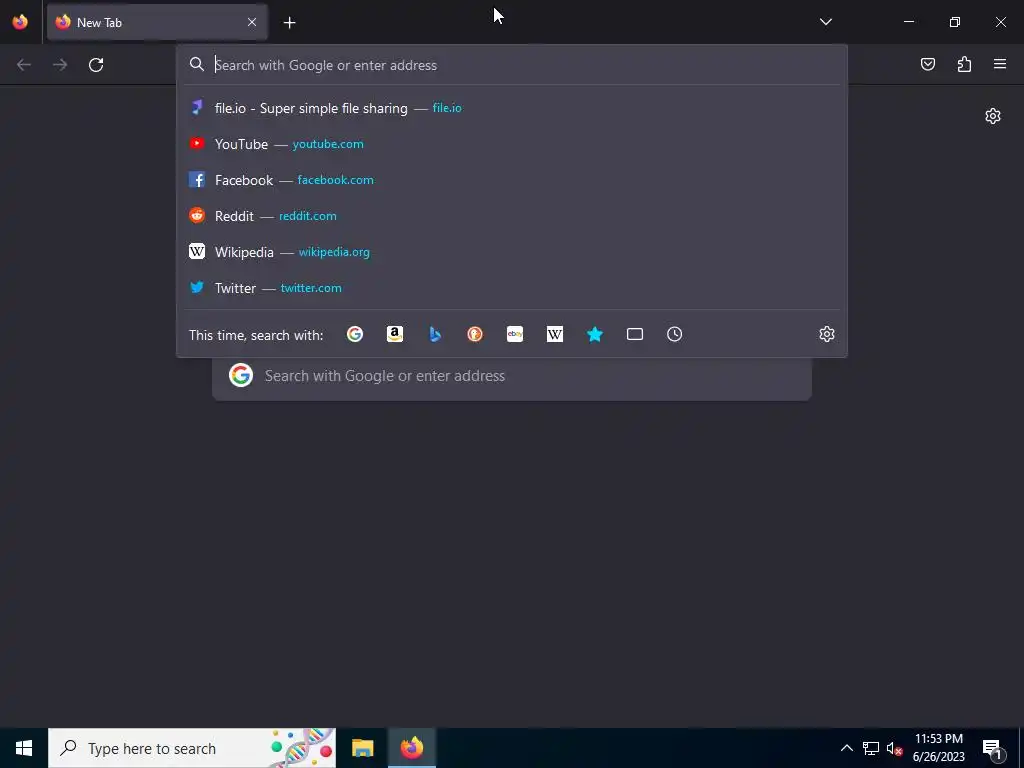This screenshot has height=768, width=1024.
Task: Select the YouTube suggestion
Action: click(x=511, y=144)
